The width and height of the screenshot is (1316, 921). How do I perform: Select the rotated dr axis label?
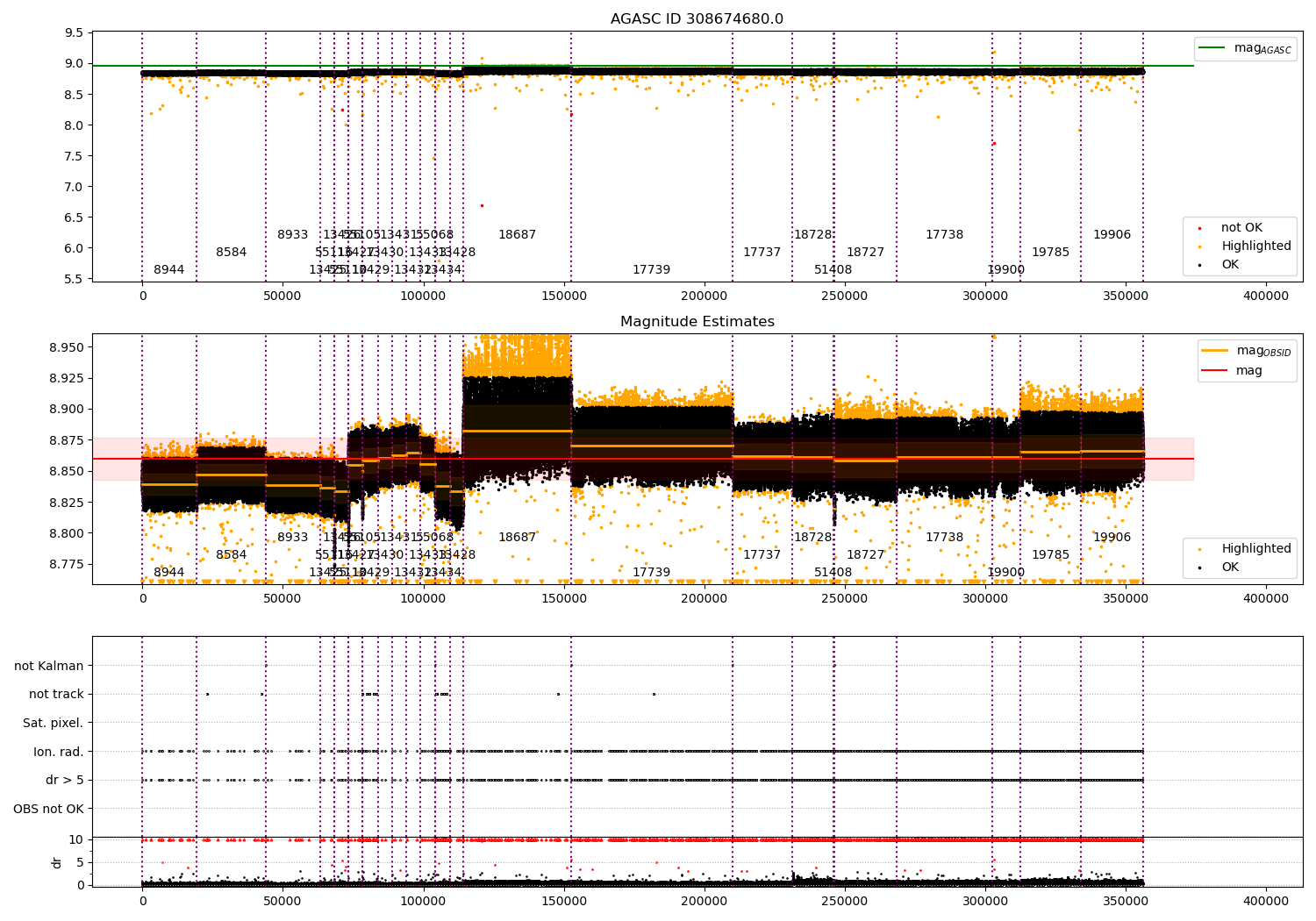(57, 862)
